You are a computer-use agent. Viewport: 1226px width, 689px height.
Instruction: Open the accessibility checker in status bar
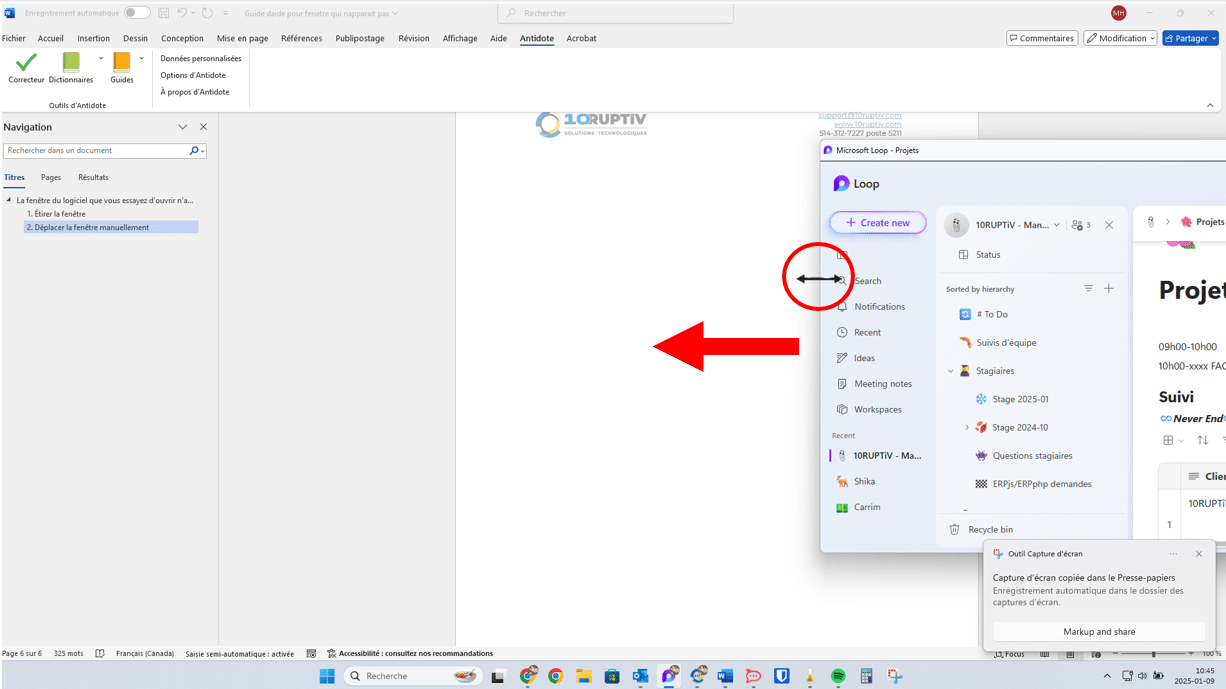tap(410, 654)
